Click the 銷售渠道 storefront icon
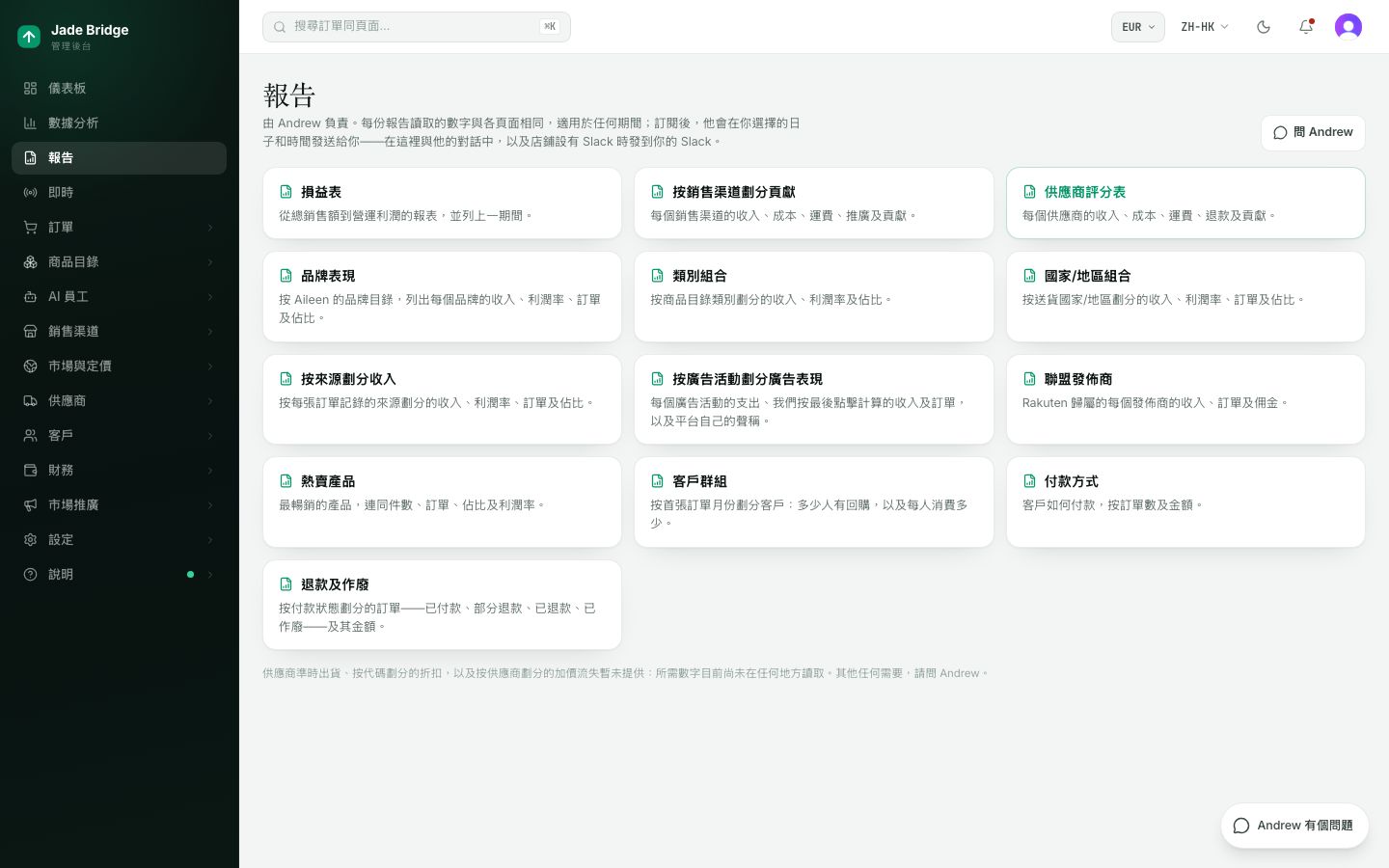 (30, 331)
